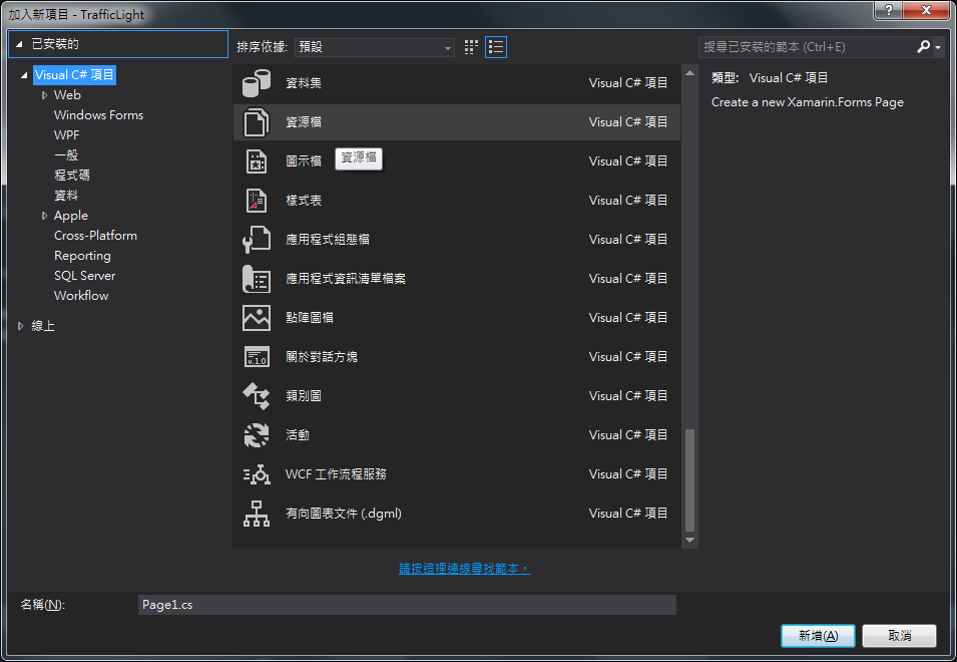Image resolution: width=957 pixels, height=662 pixels.
Task: Click the 樣式表 stylesheet icon
Action: tap(256, 200)
